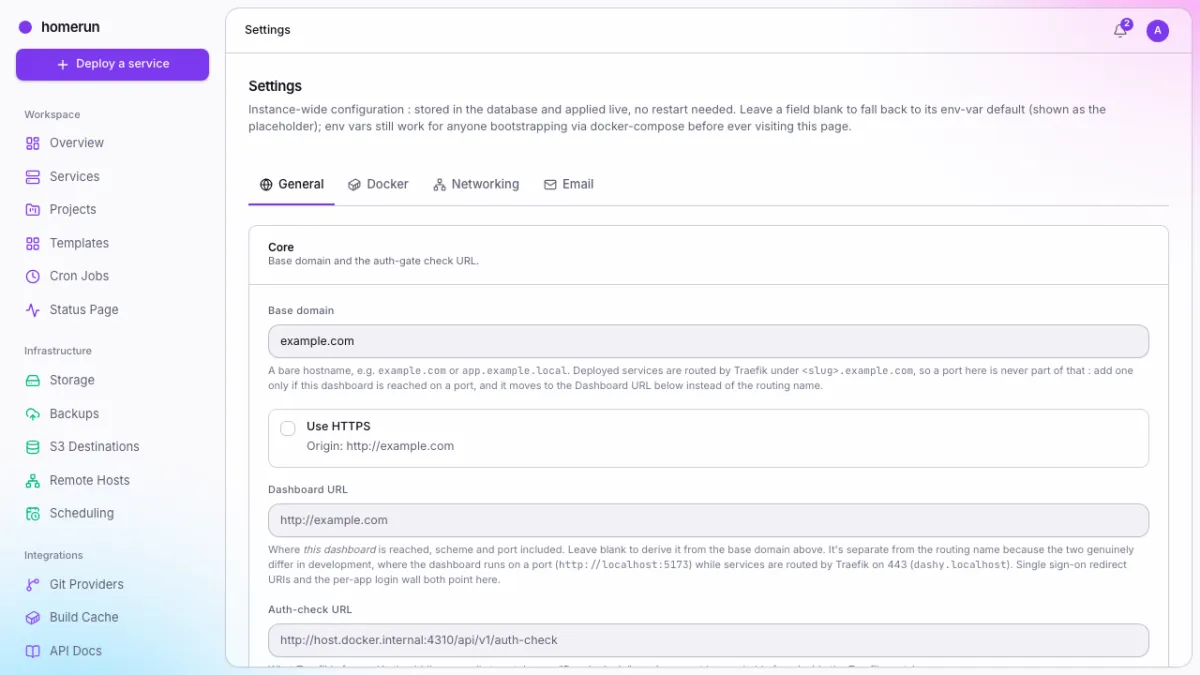Click the 'Settings' breadcrumb in top bar
The width and height of the screenshot is (1200, 675).
point(267,30)
